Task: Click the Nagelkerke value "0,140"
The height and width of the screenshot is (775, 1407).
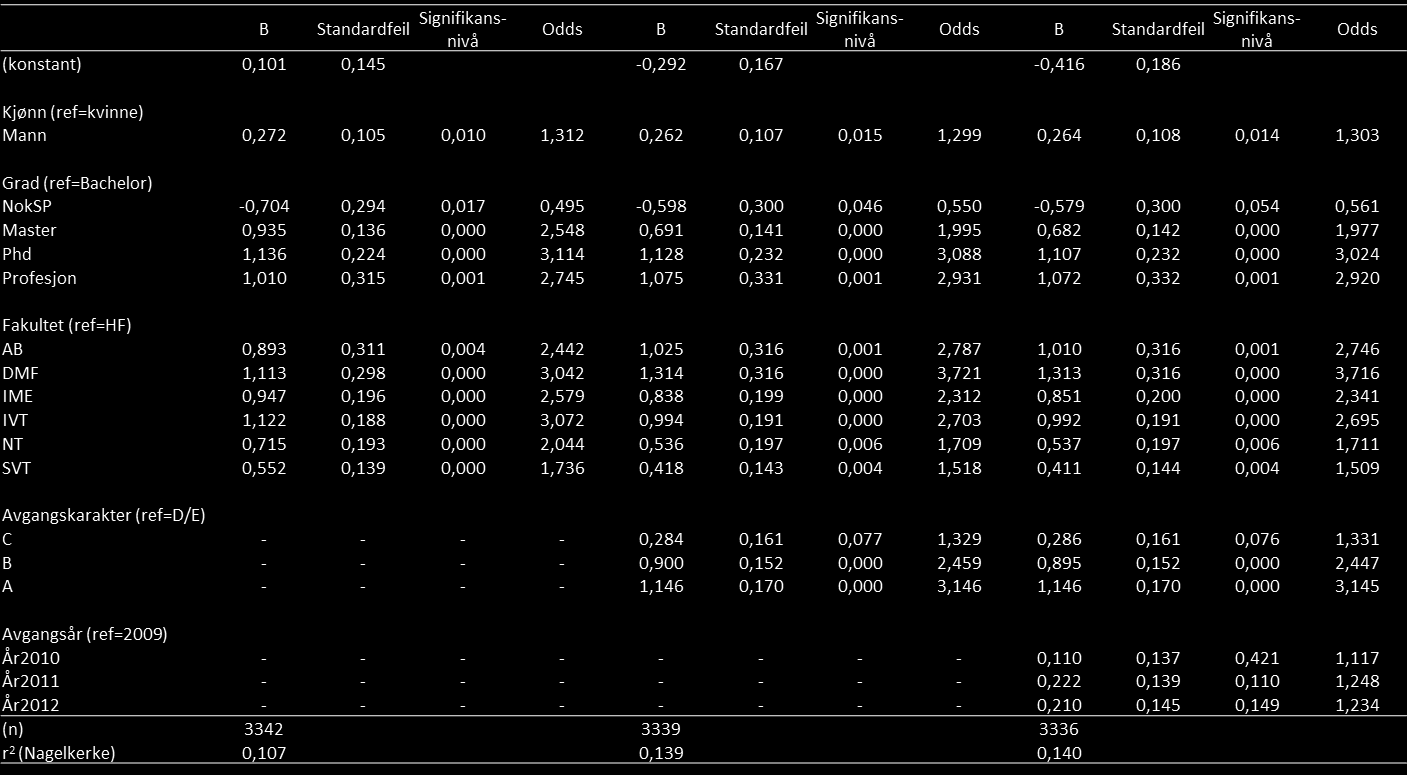Action: (1059, 753)
